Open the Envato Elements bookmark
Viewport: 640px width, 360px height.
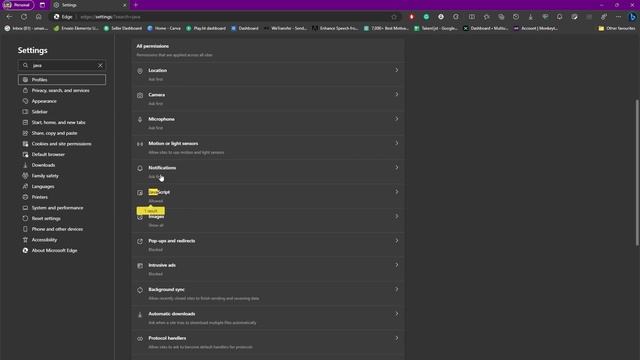(76, 28)
